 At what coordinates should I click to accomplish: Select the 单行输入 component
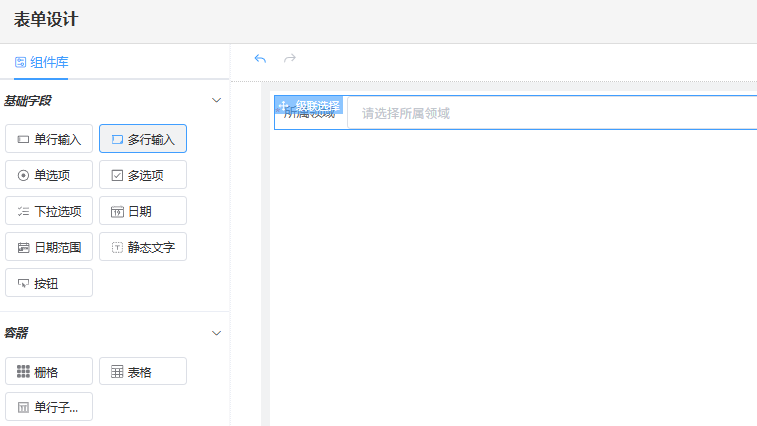click(x=49, y=139)
